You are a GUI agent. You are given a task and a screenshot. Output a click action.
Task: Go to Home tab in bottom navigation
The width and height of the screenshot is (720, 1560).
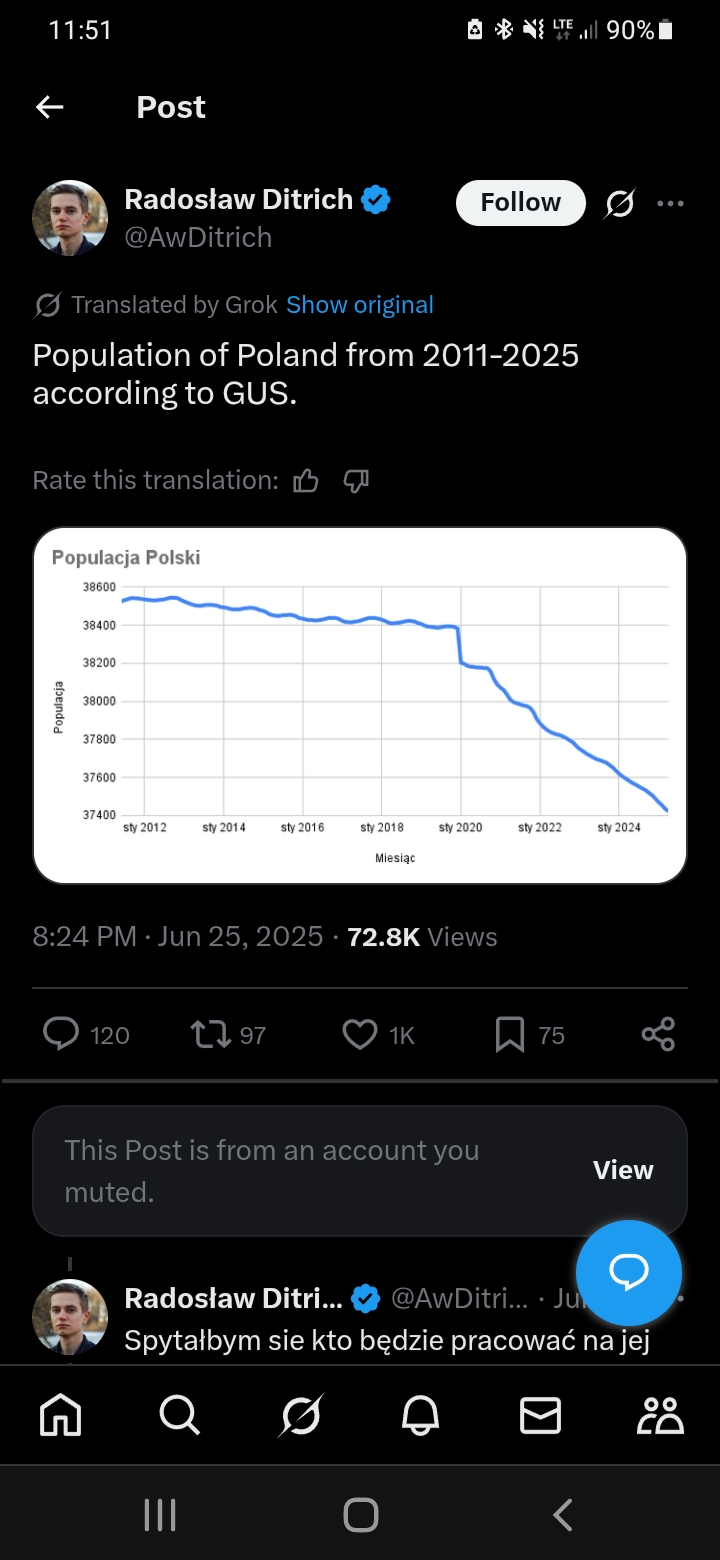60,1416
